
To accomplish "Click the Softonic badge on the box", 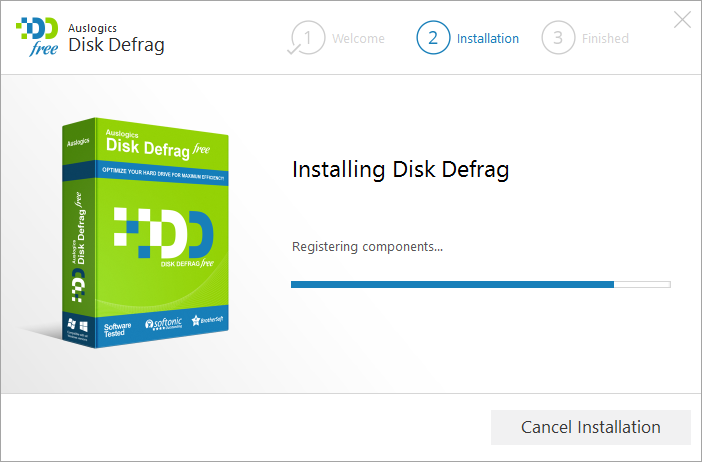I will click(x=163, y=324).
